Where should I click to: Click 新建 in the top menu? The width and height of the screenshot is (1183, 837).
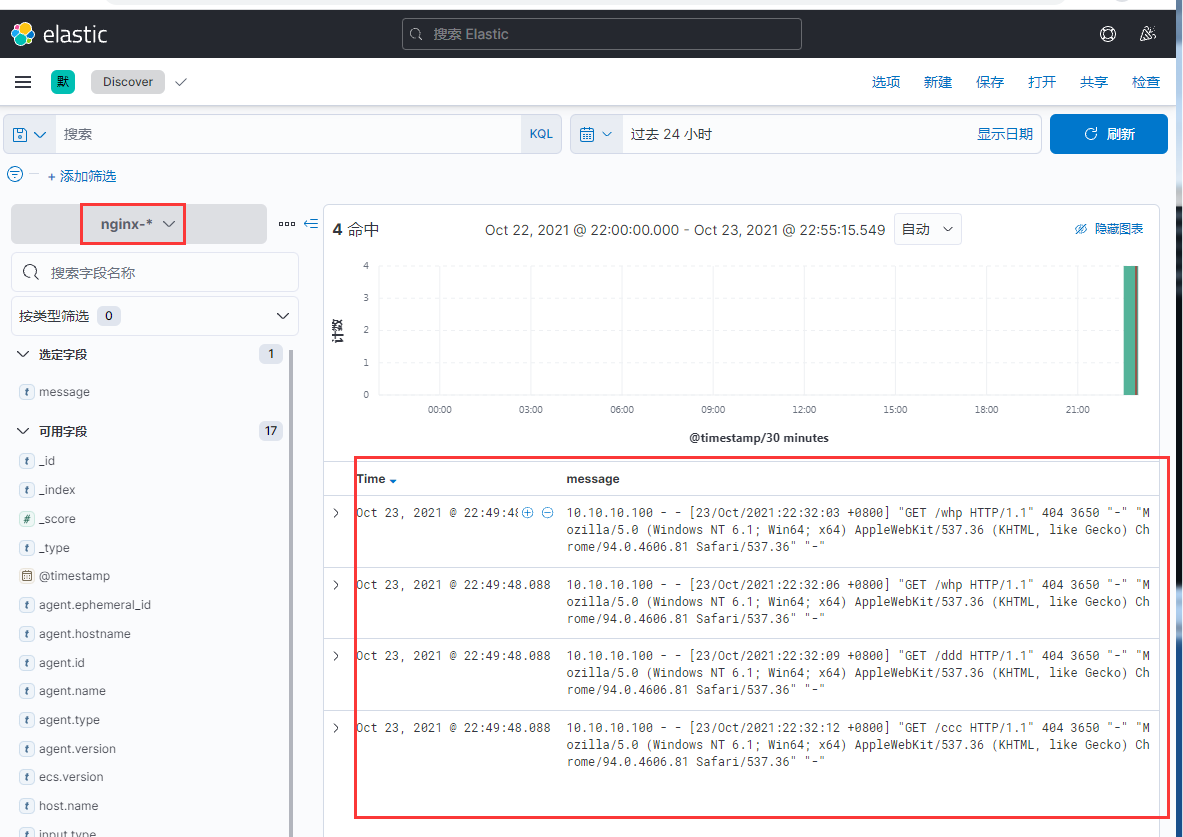[x=938, y=82]
